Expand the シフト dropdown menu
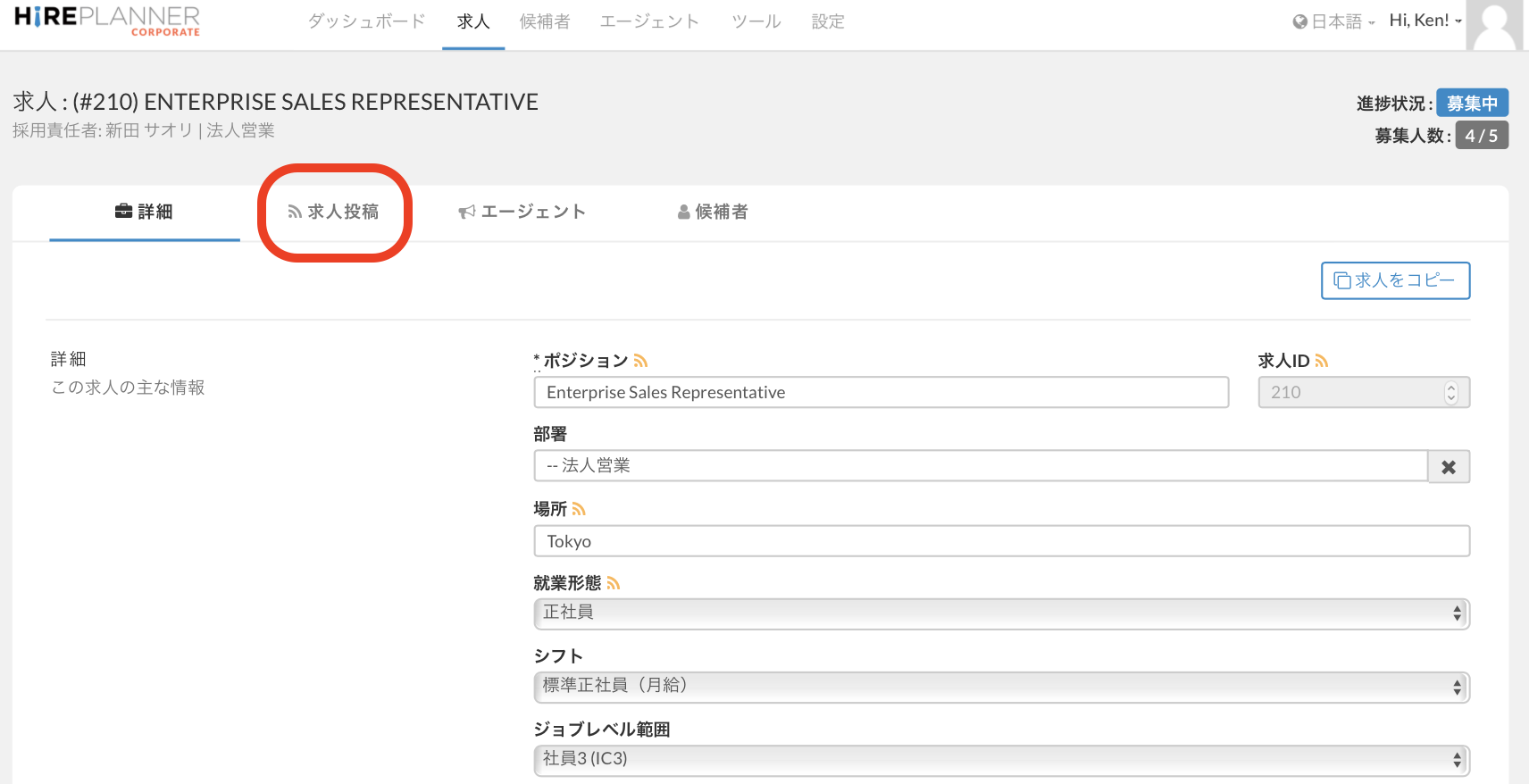Viewport: 1529px width, 784px height. tap(1000, 686)
